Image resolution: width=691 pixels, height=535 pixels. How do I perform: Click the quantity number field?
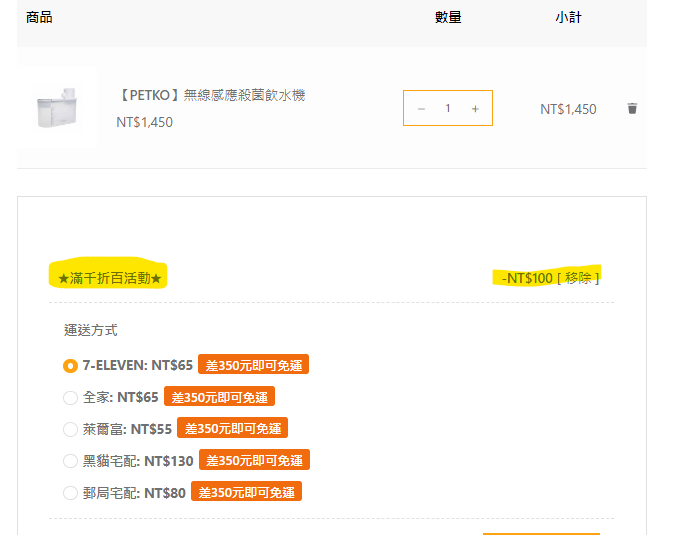point(448,108)
